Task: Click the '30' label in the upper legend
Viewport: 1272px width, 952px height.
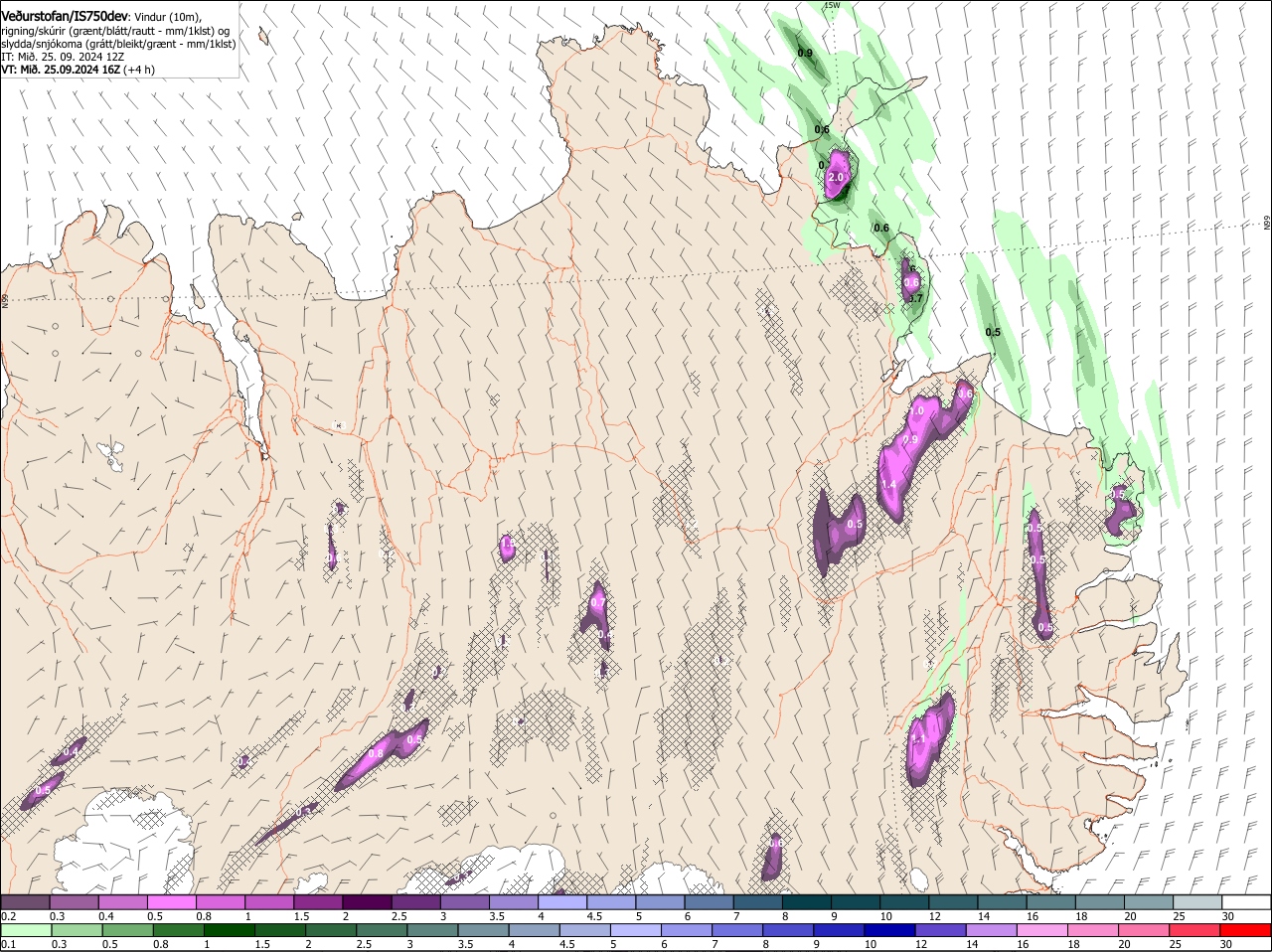Action: tap(1228, 916)
